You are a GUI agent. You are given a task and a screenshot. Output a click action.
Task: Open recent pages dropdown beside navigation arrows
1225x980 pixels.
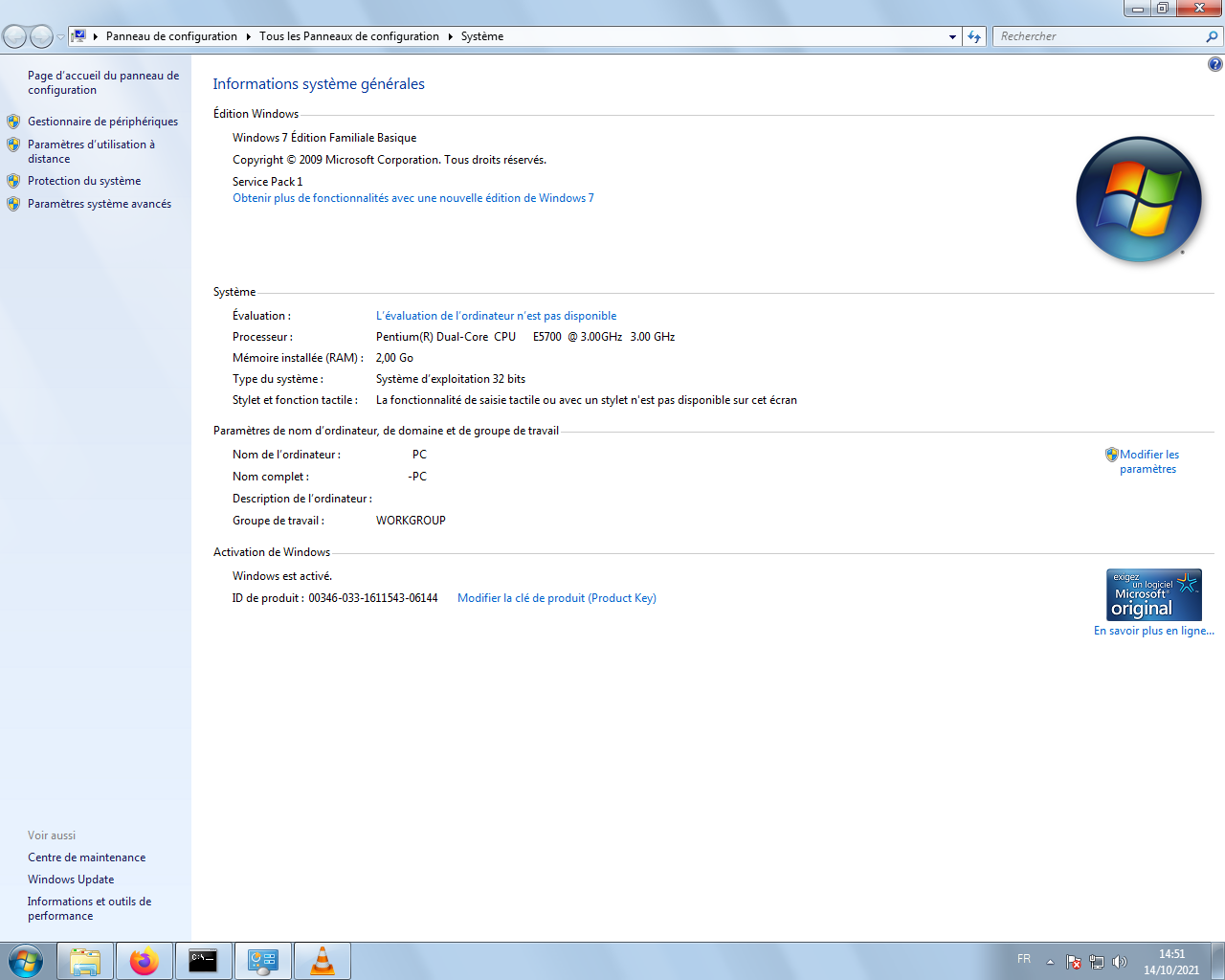coord(60,37)
